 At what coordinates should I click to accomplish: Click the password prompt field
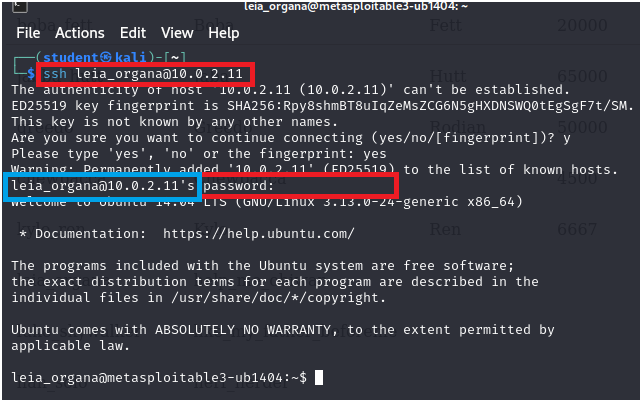[300, 186]
